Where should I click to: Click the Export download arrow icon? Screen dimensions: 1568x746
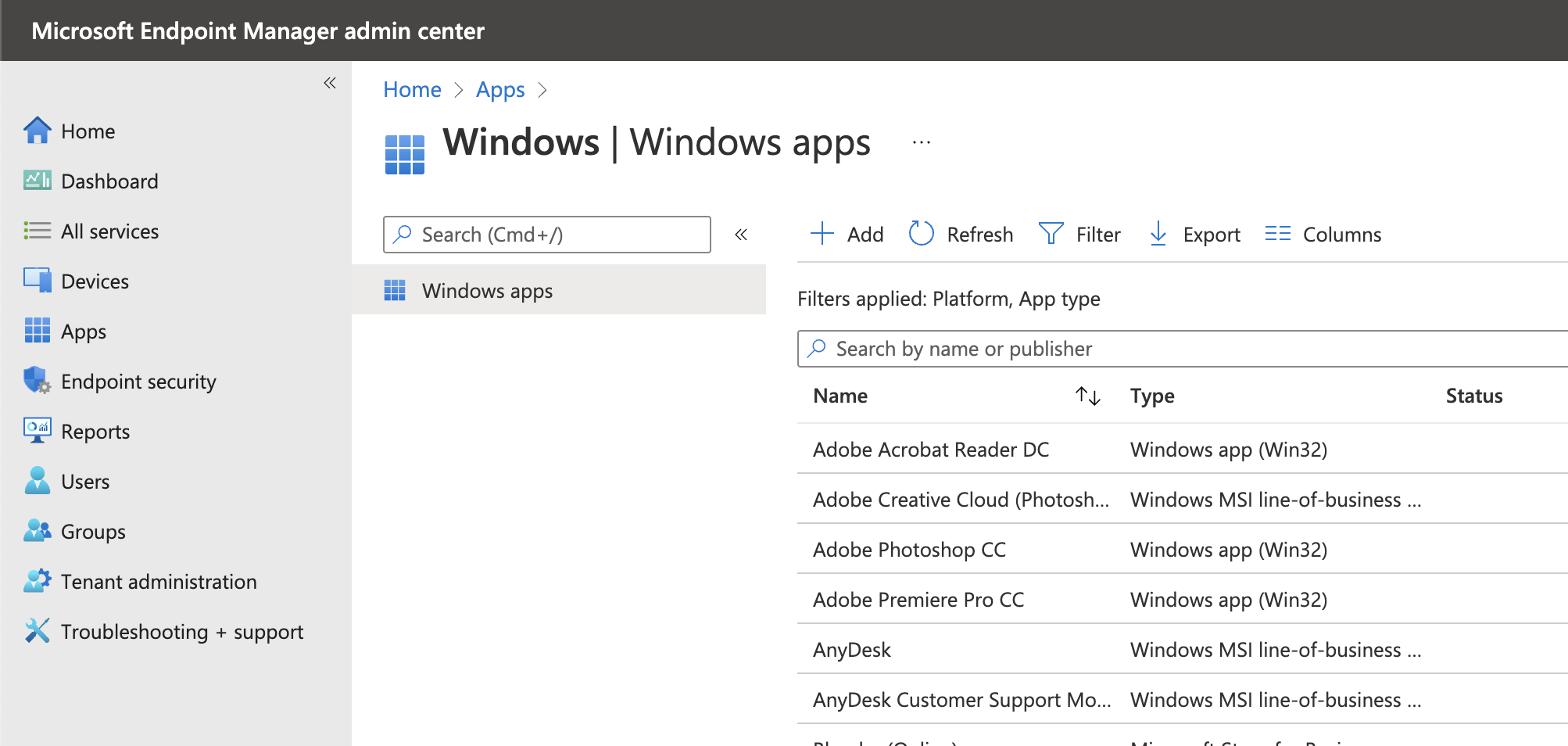click(x=1158, y=233)
